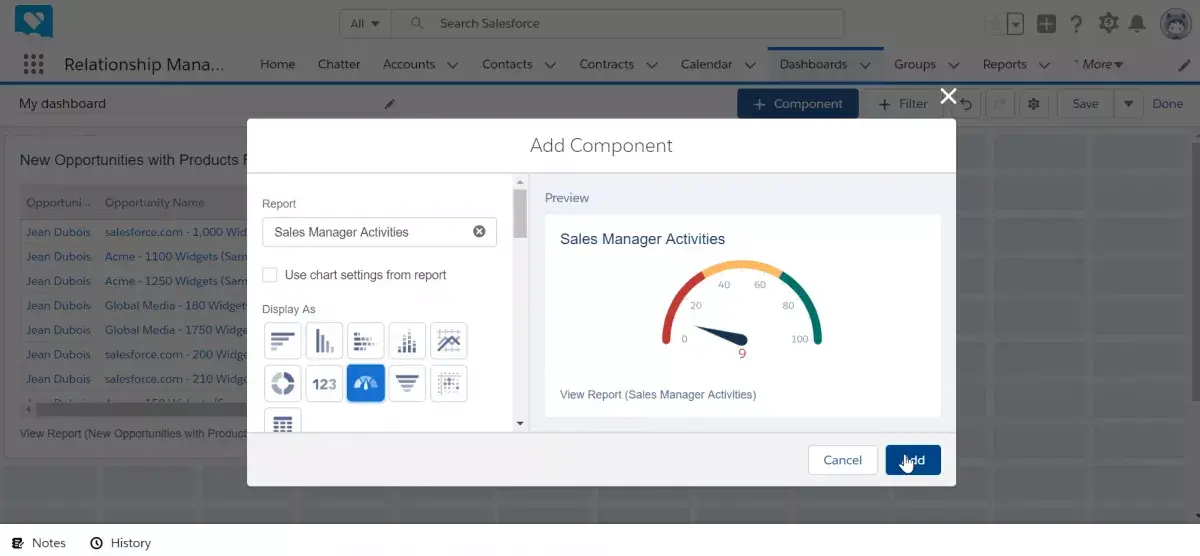Select donut chart display type
The image size is (1200, 556).
point(283,383)
